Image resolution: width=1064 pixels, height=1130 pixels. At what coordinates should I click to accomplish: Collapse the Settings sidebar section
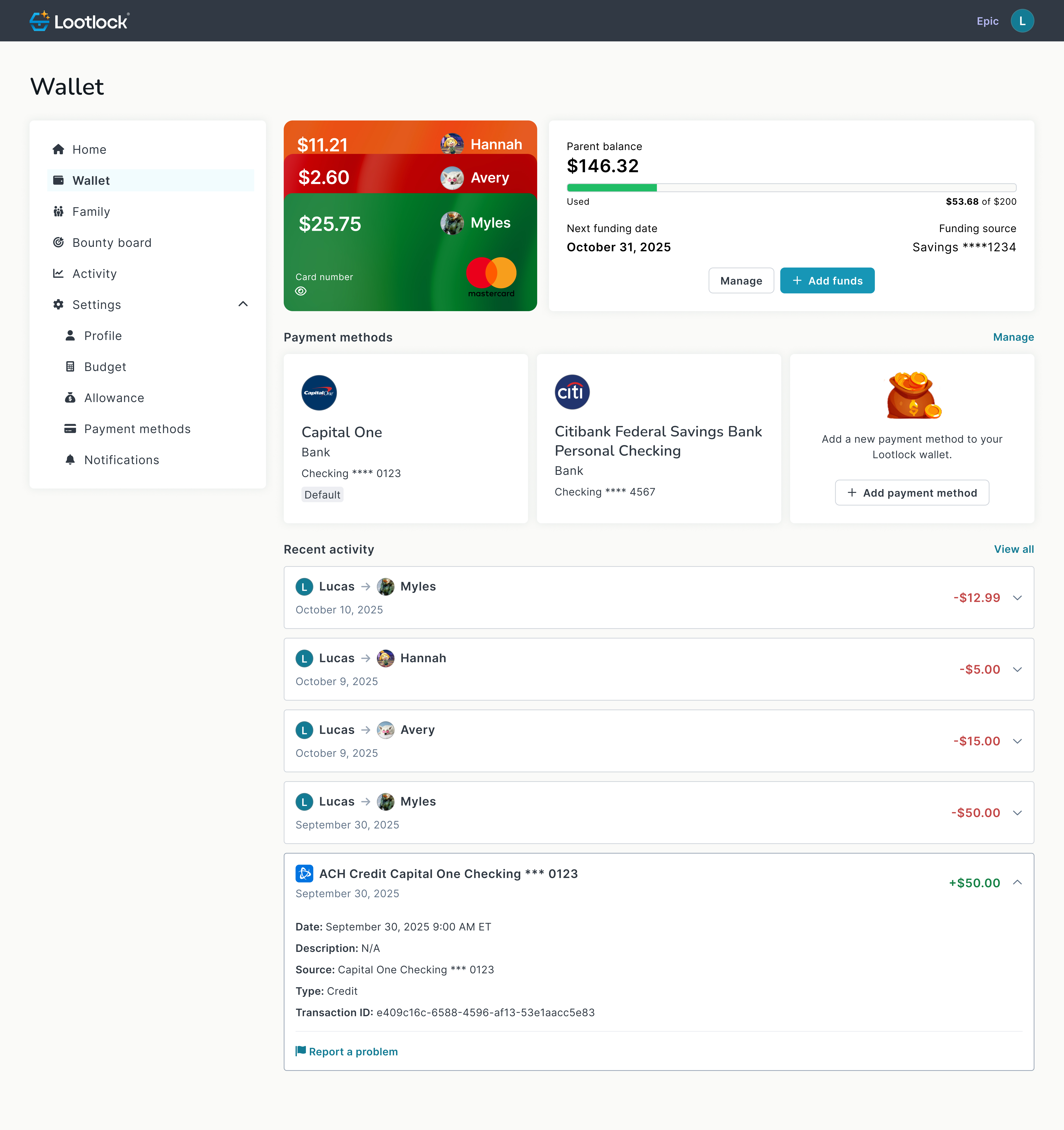pos(243,304)
